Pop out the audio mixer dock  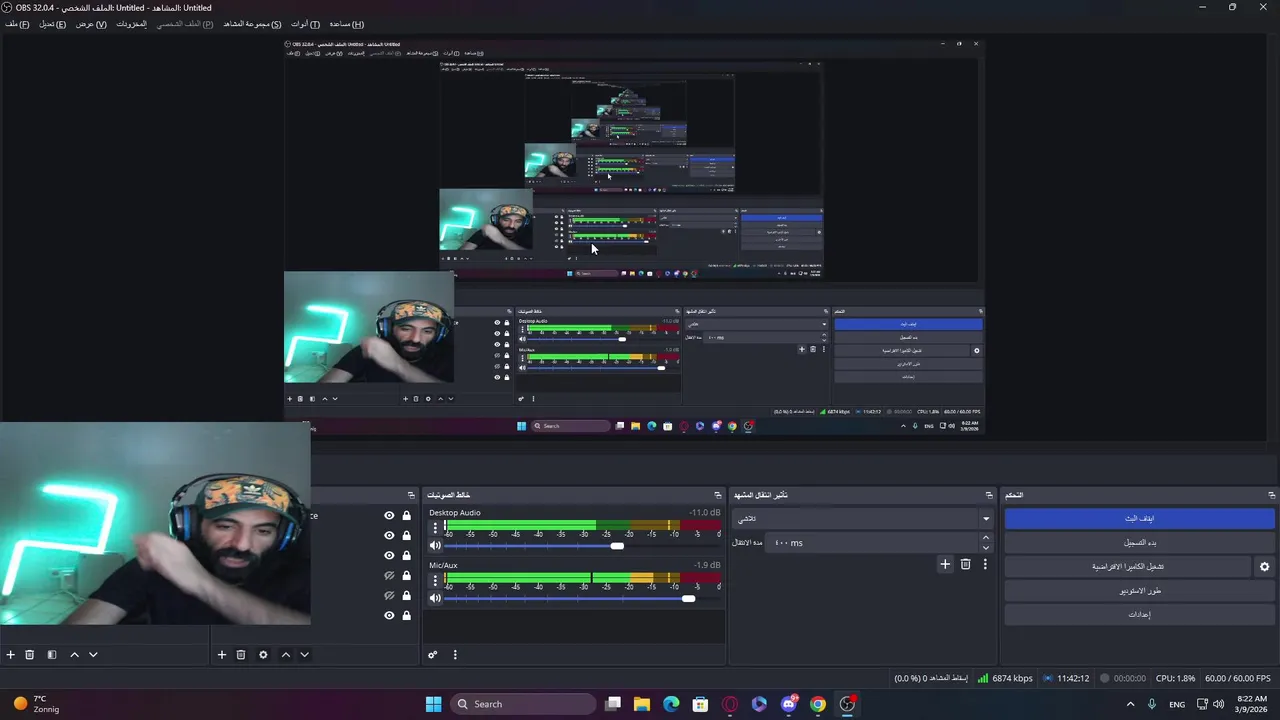(717, 495)
